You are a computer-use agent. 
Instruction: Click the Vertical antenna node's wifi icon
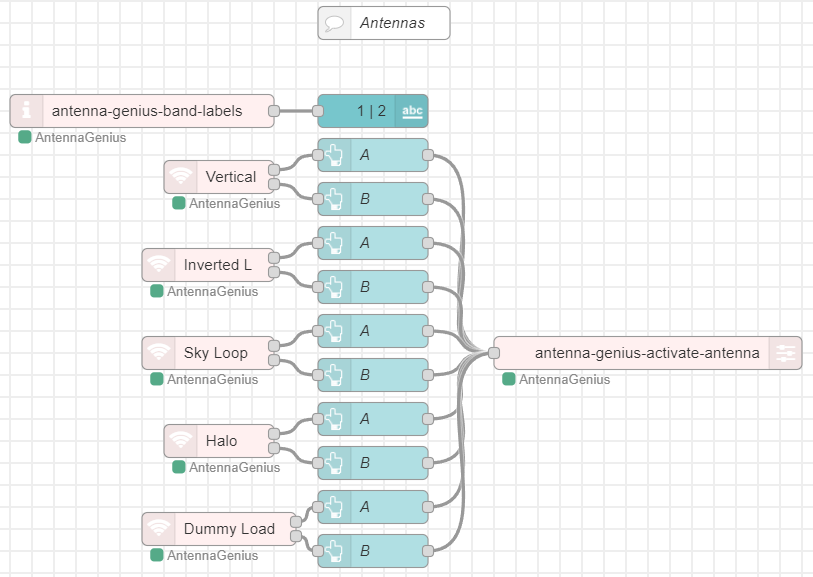(x=180, y=177)
